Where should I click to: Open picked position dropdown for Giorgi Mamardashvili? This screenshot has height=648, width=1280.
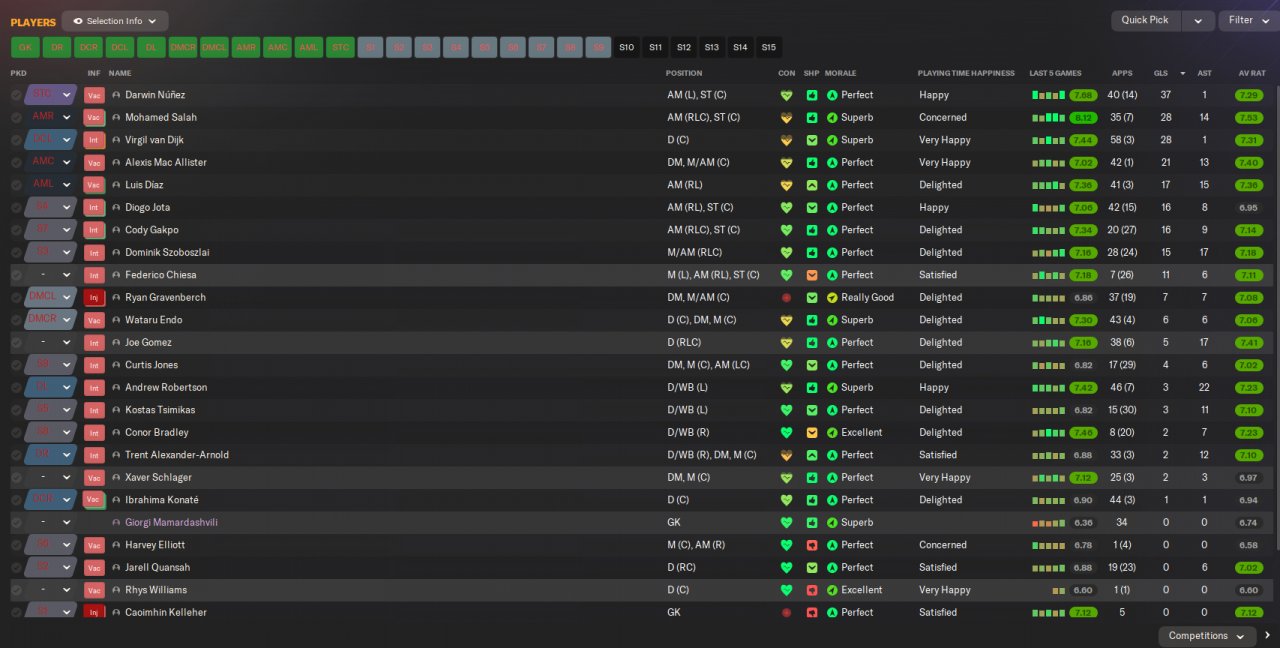(x=51, y=522)
